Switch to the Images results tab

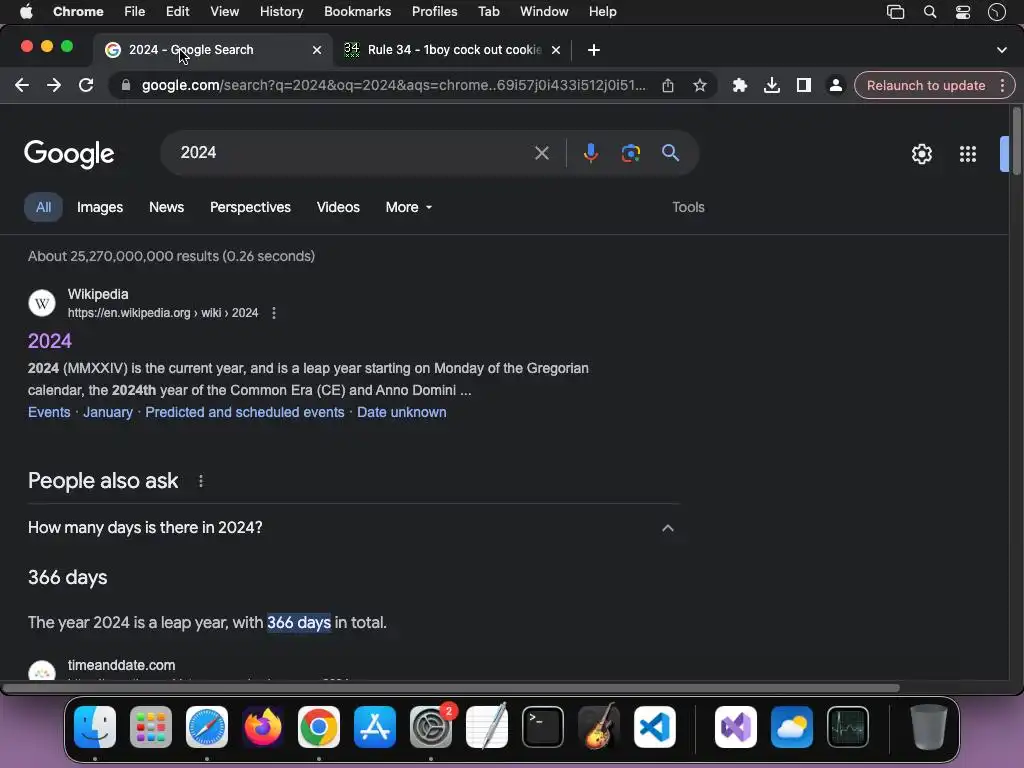pos(100,208)
